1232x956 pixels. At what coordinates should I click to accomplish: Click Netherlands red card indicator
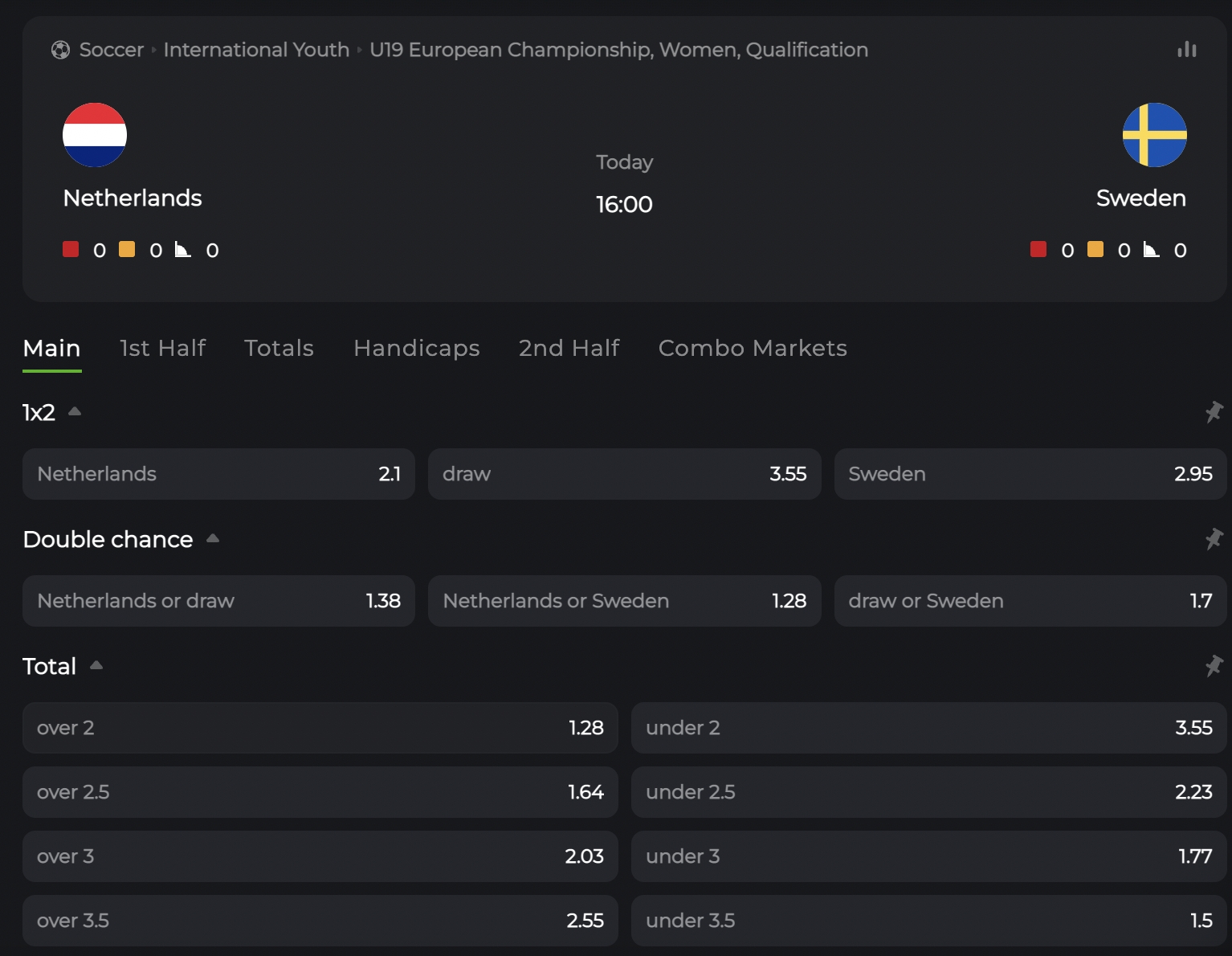71,250
